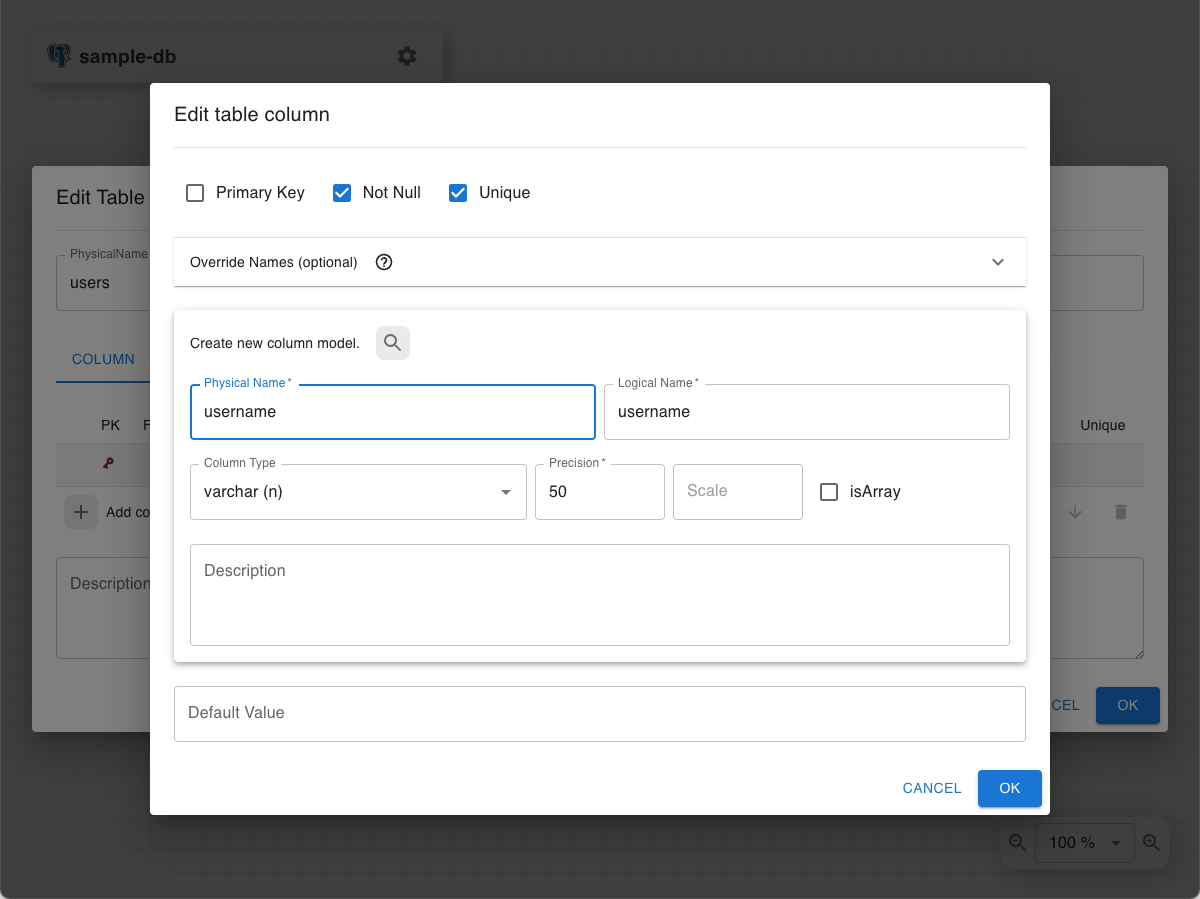Switch to the COLUMN tab

point(103,359)
